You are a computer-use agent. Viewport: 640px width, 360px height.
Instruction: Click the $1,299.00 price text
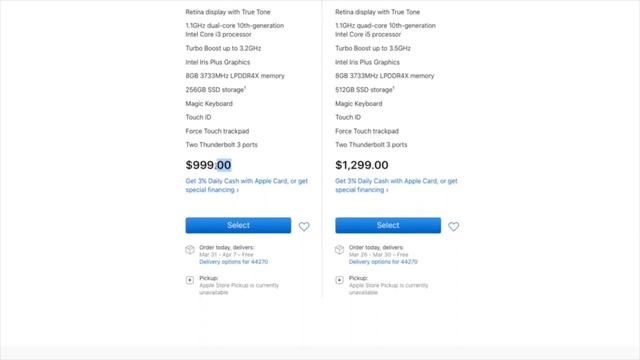pos(362,165)
